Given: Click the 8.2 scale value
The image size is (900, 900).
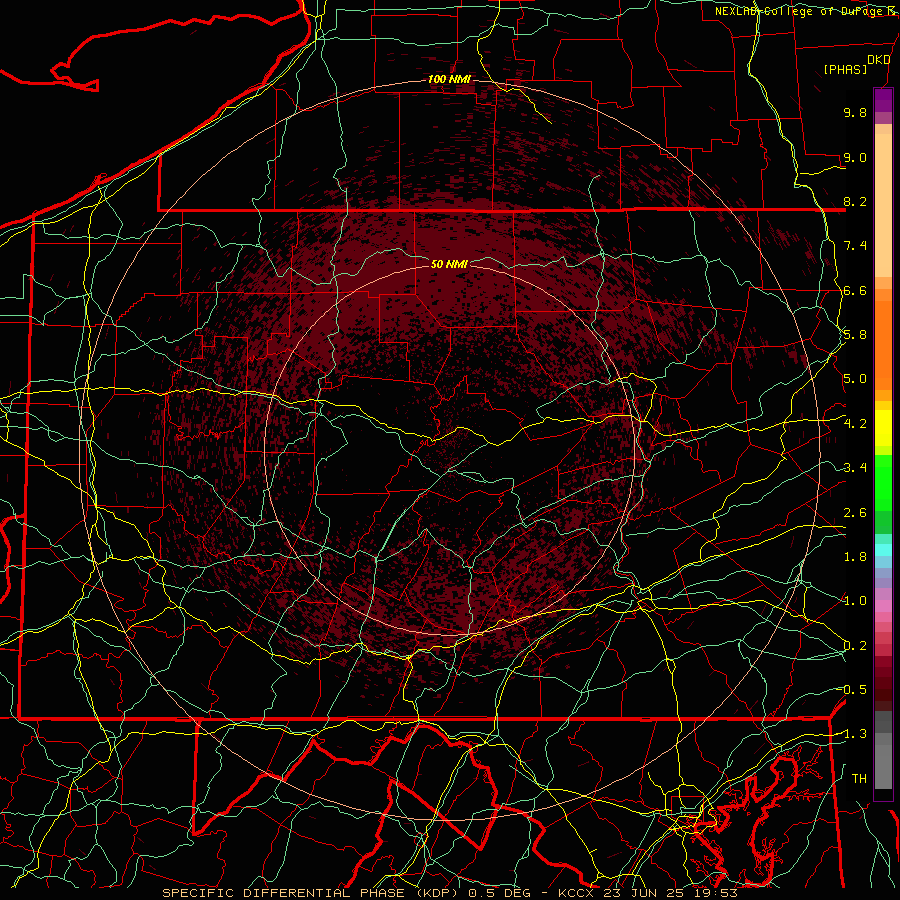Looking at the screenshot, I should (855, 201).
